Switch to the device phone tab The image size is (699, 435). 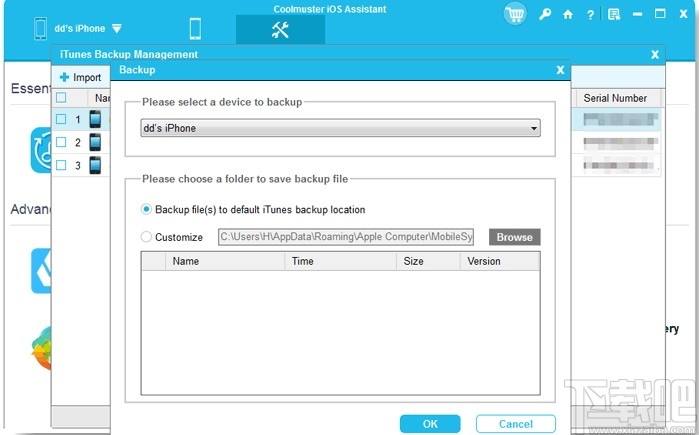coord(195,29)
